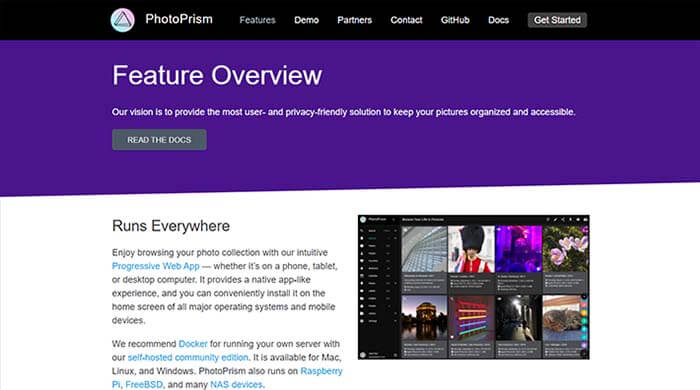Go to the Partners page

click(354, 20)
